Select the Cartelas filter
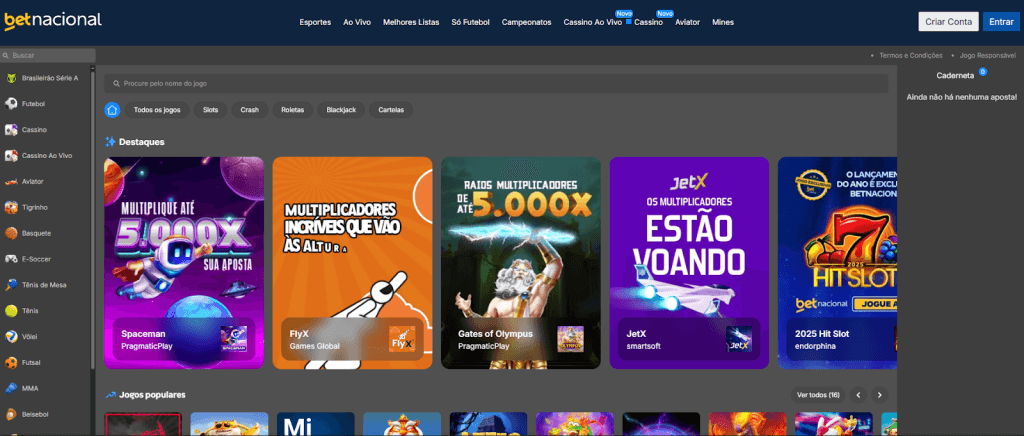 point(391,110)
